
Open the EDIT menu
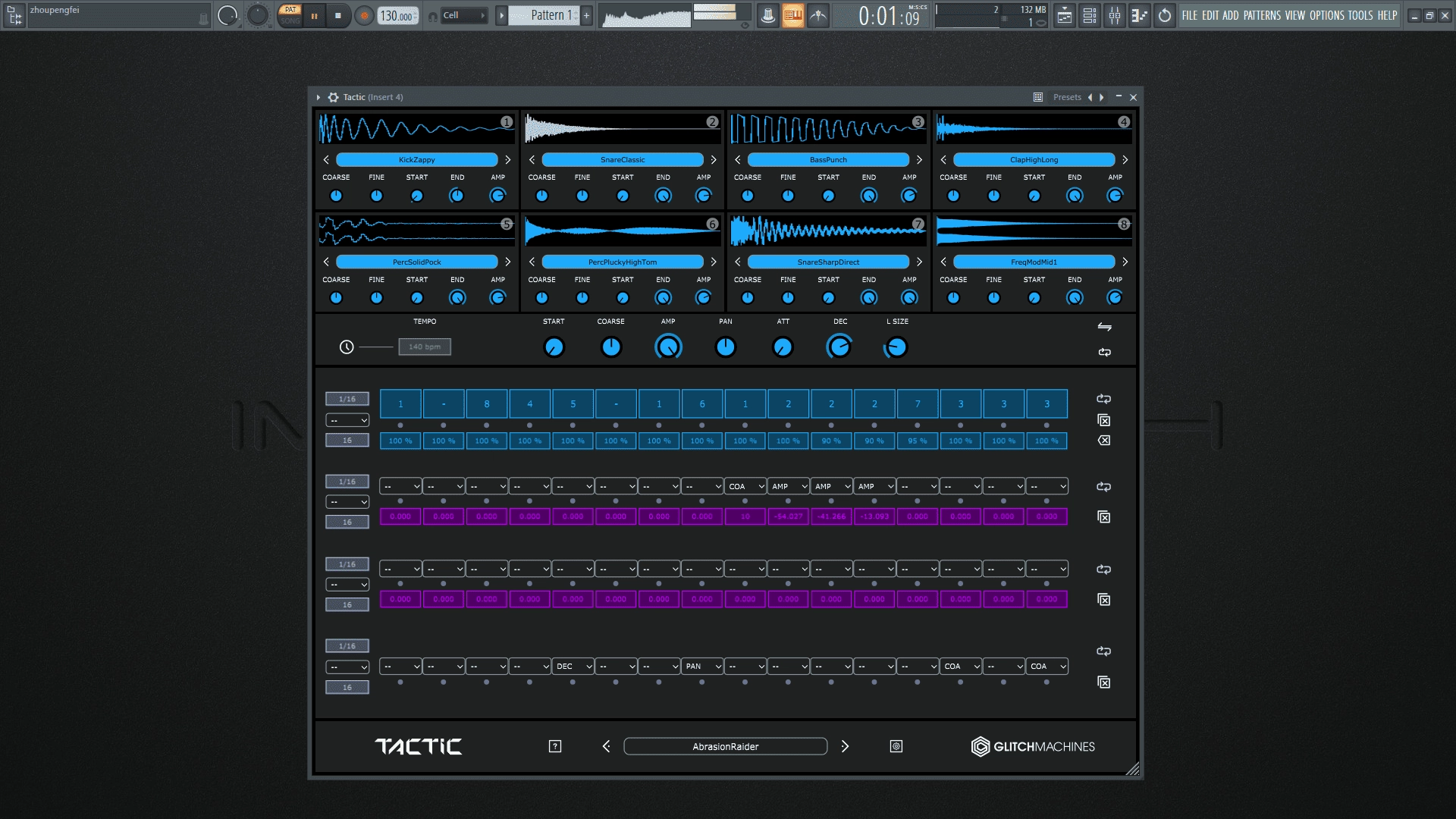(1210, 15)
